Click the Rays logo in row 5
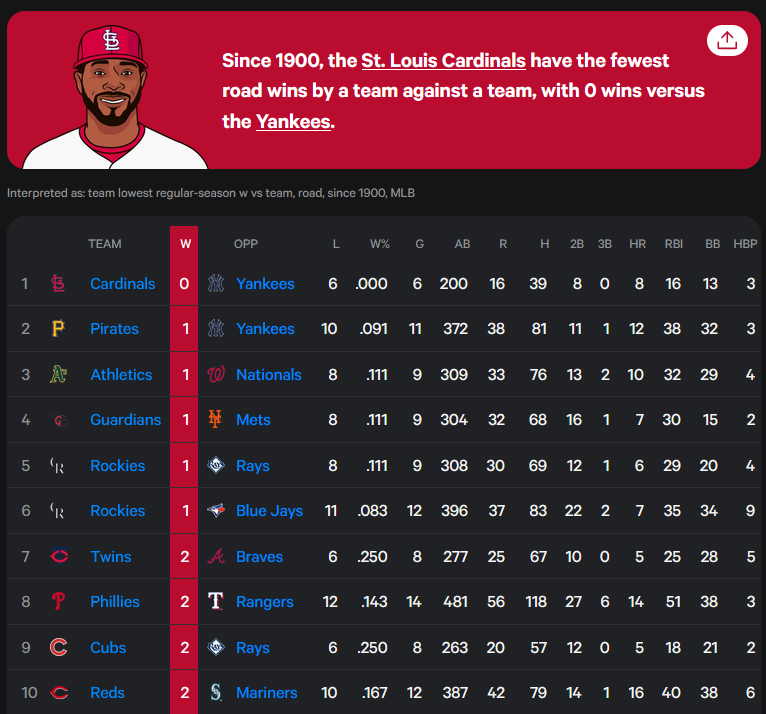Image resolution: width=766 pixels, height=714 pixels. point(216,465)
